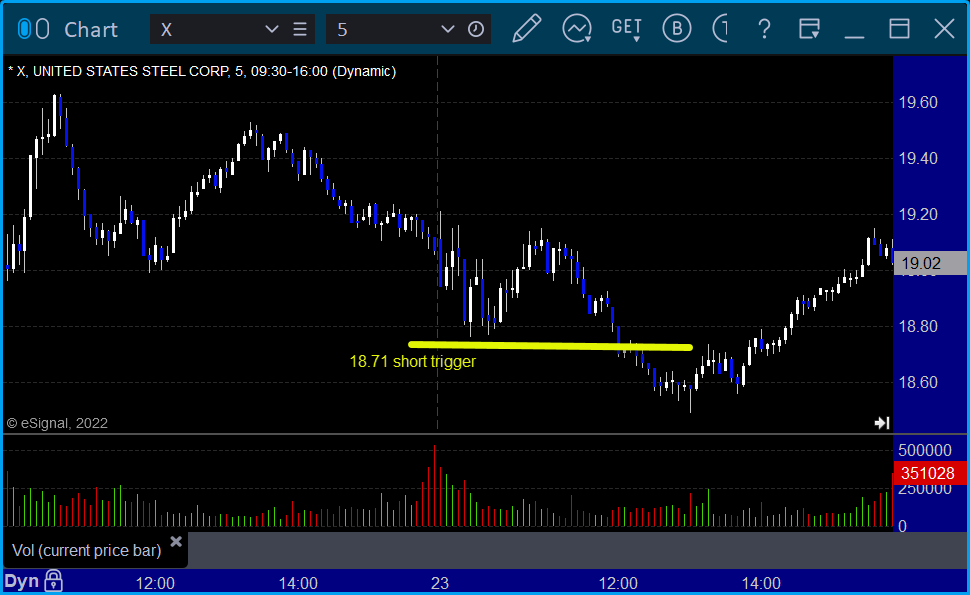Open the window layout dropdown icon
Viewport: 970px width, 595px height.
[x=809, y=29]
